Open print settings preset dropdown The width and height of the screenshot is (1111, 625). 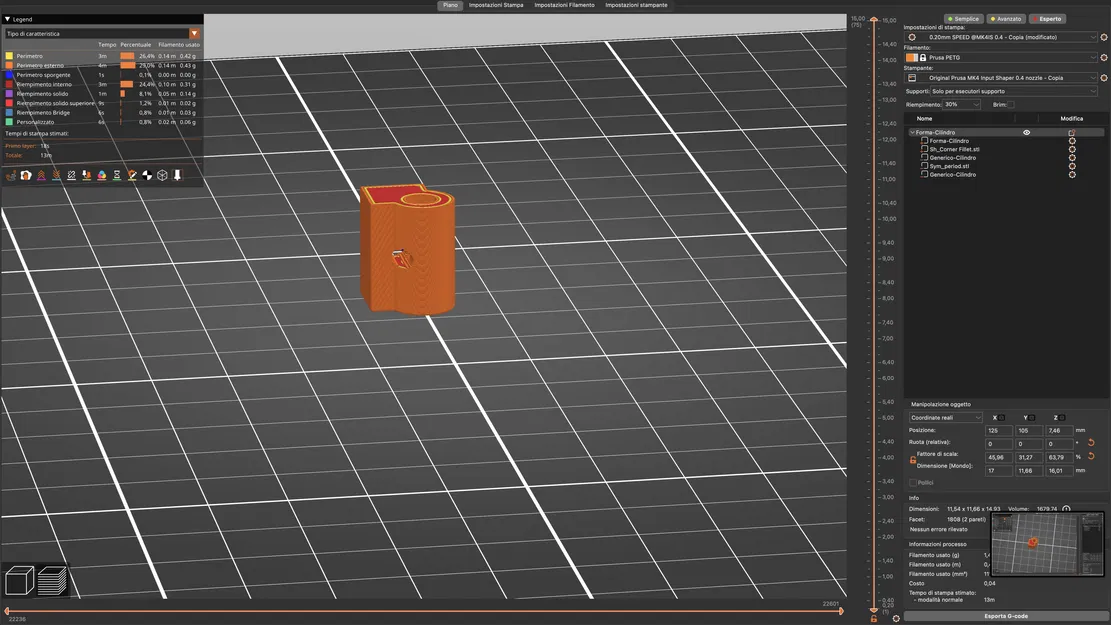(x=1001, y=37)
